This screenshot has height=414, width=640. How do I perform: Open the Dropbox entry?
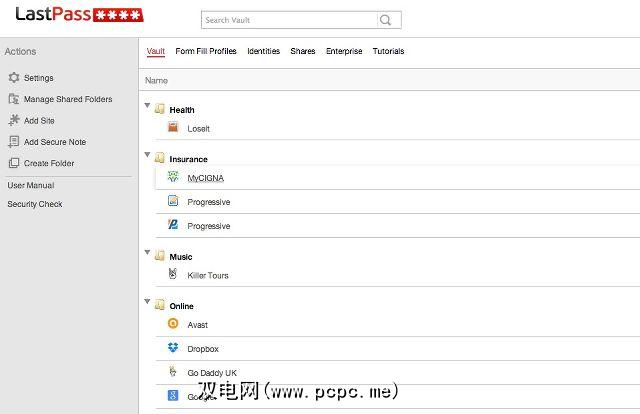point(203,349)
